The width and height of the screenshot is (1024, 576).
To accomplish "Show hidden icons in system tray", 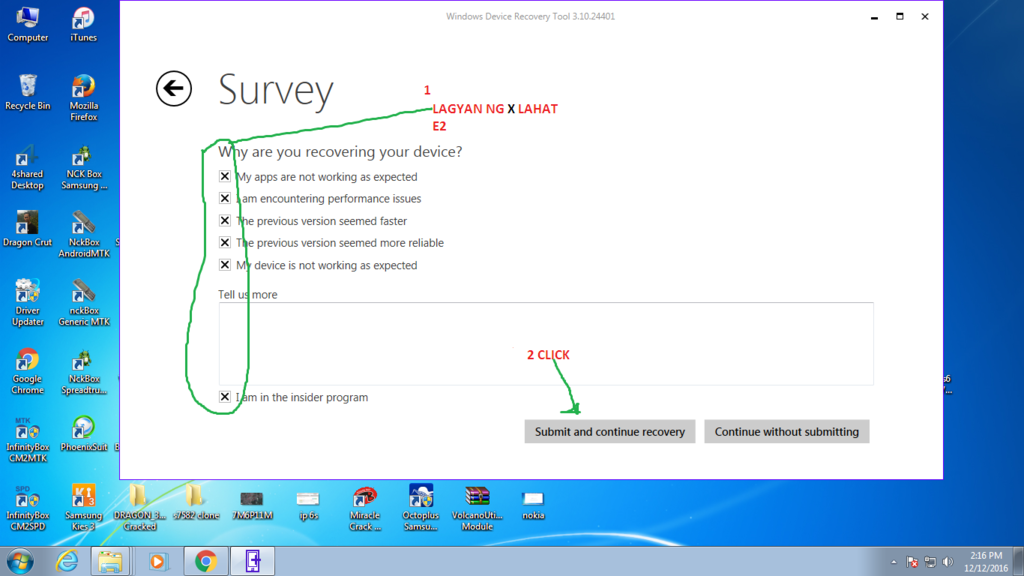I will (x=894, y=562).
